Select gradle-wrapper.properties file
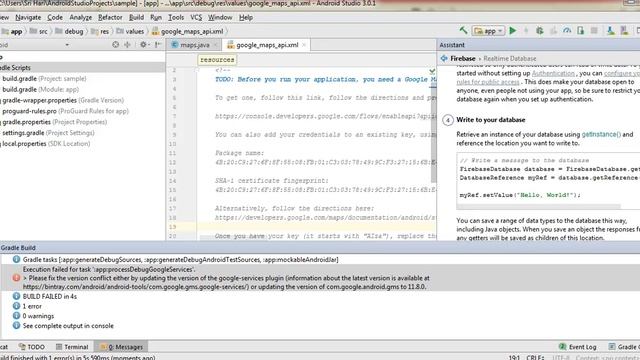Screen dimensions: 640x360 pos(62,100)
